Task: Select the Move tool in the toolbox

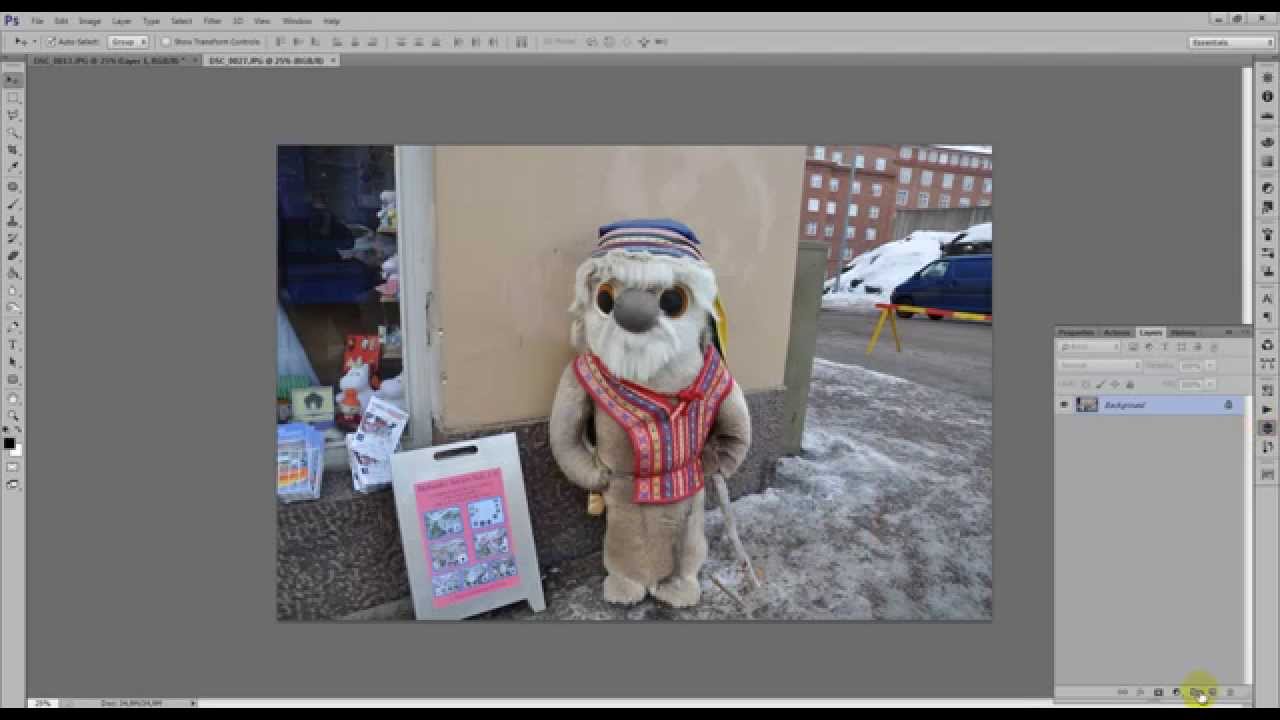Action: tap(13, 80)
